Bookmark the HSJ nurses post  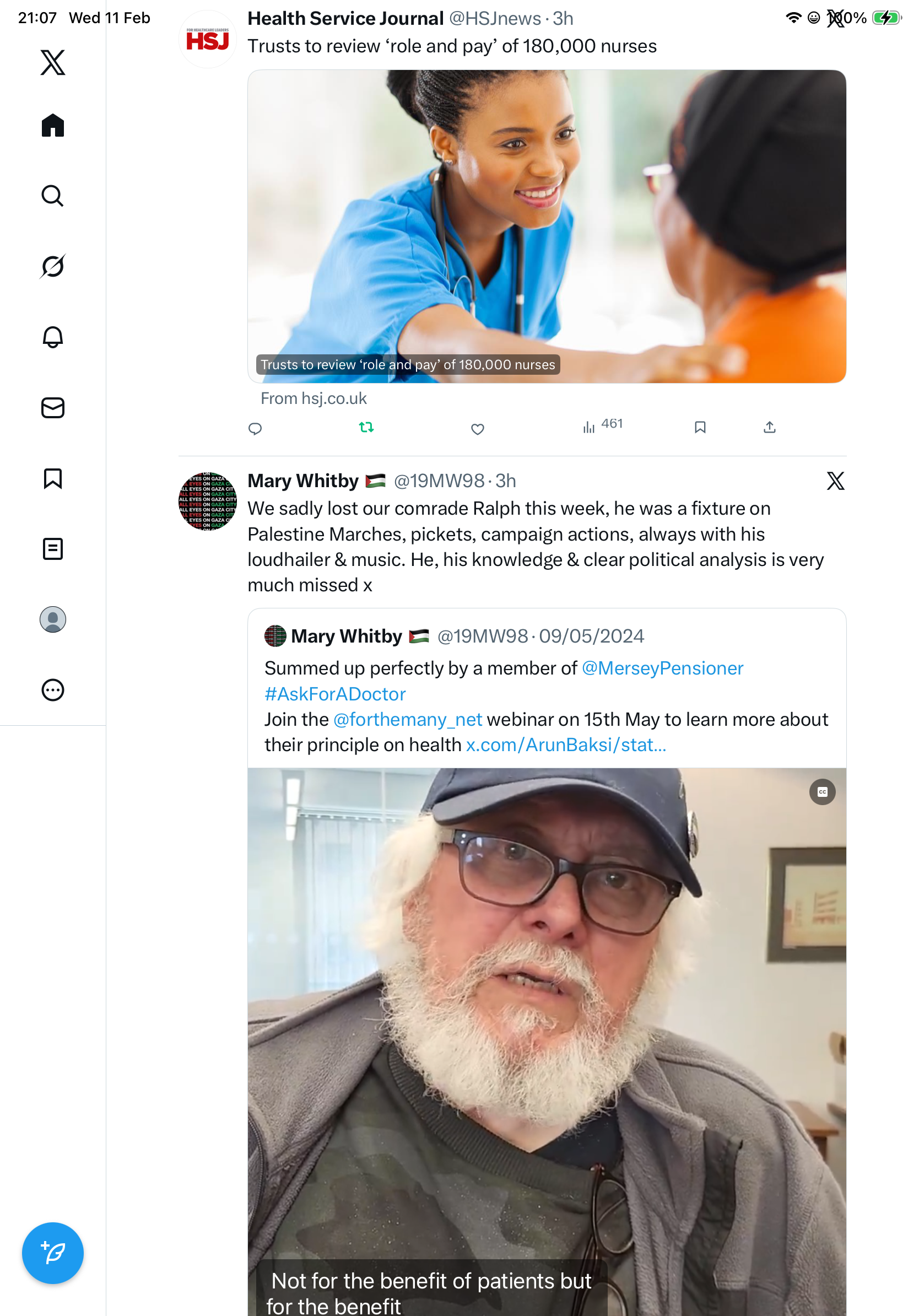[700, 428]
